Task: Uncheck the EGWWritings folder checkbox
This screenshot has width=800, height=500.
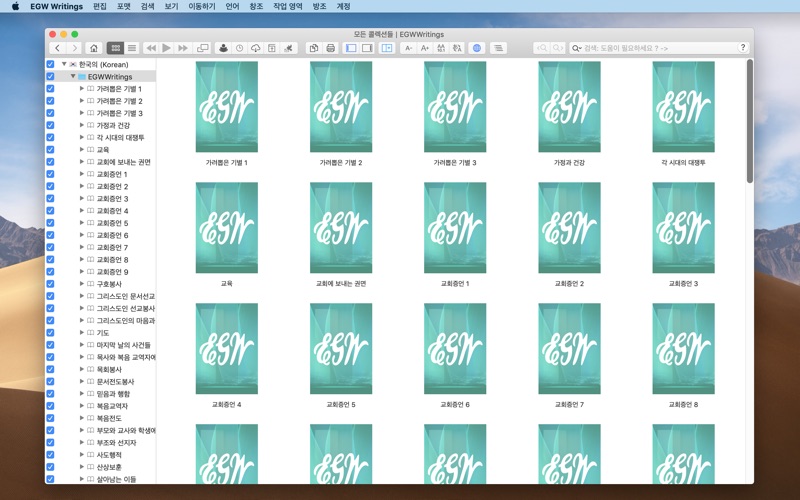Action: [50, 77]
